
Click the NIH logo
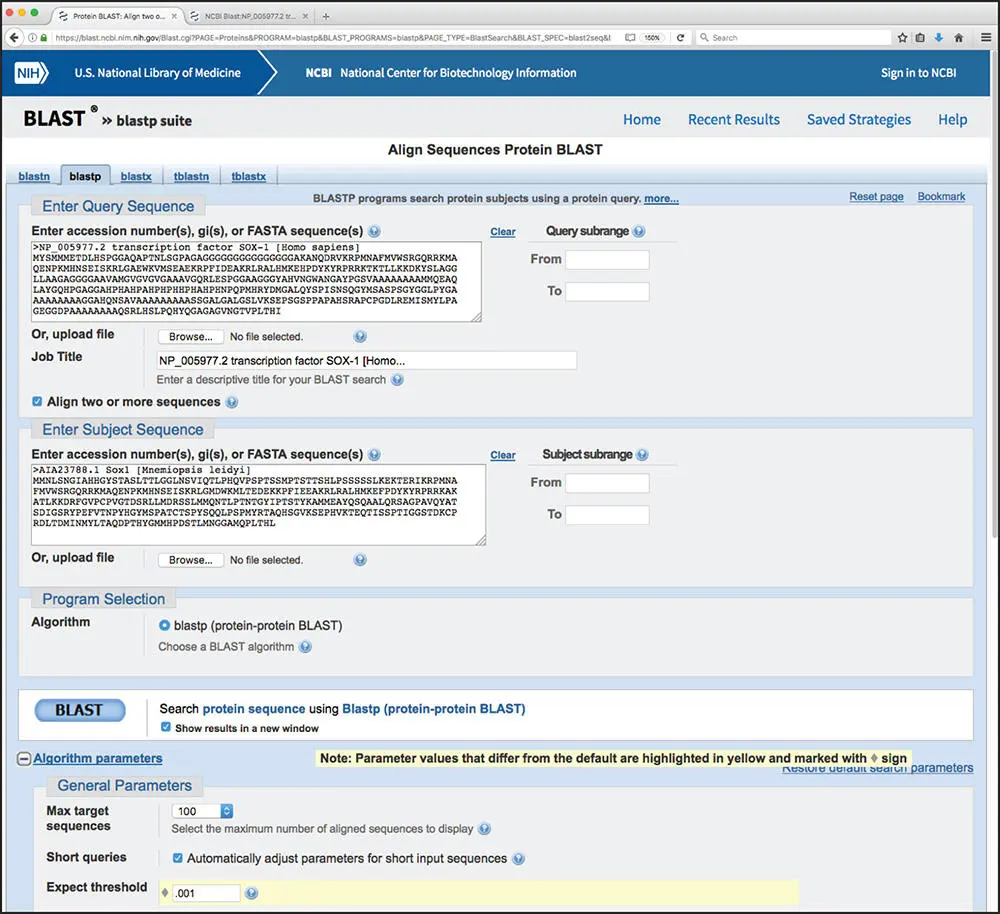pyautogui.click(x=31, y=73)
